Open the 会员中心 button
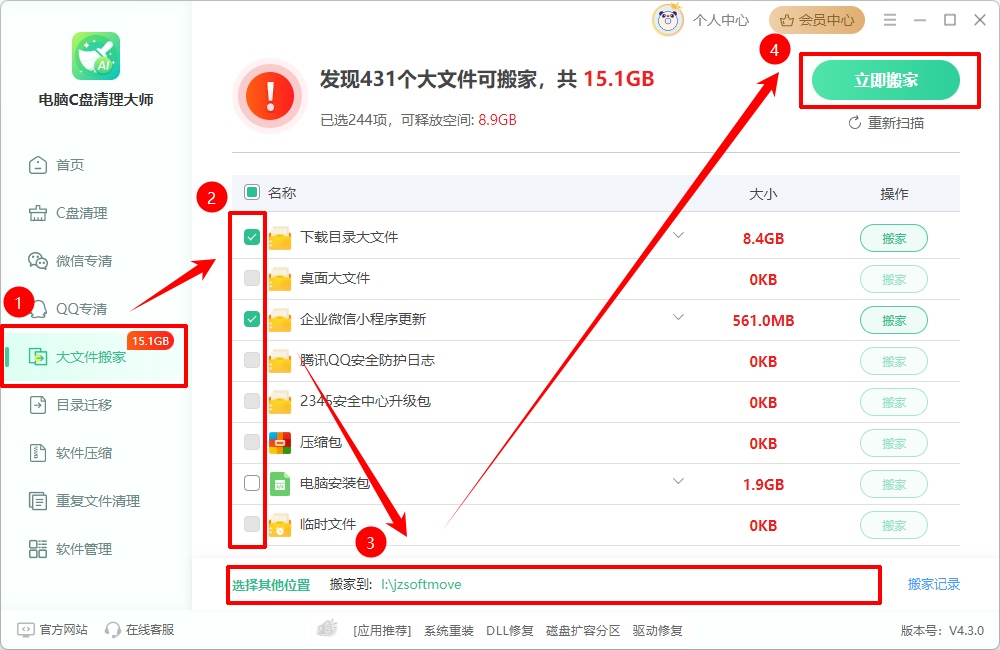This screenshot has height=650, width=1000. coord(816,20)
